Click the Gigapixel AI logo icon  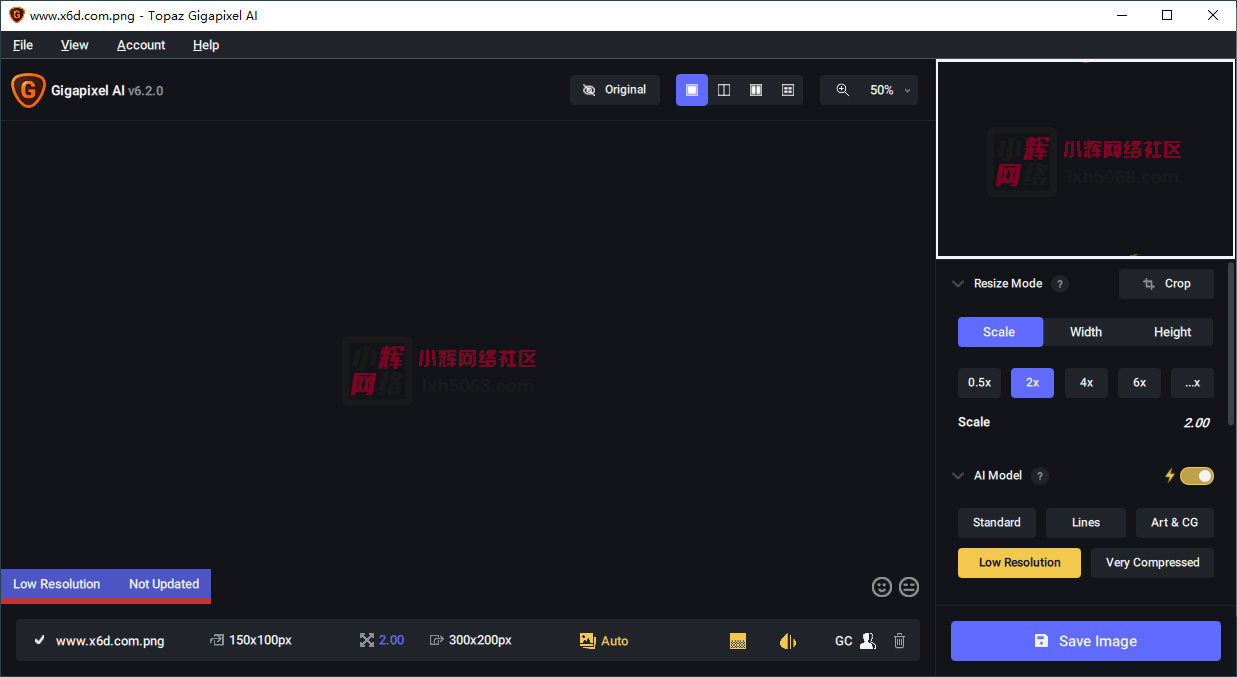tap(28, 90)
